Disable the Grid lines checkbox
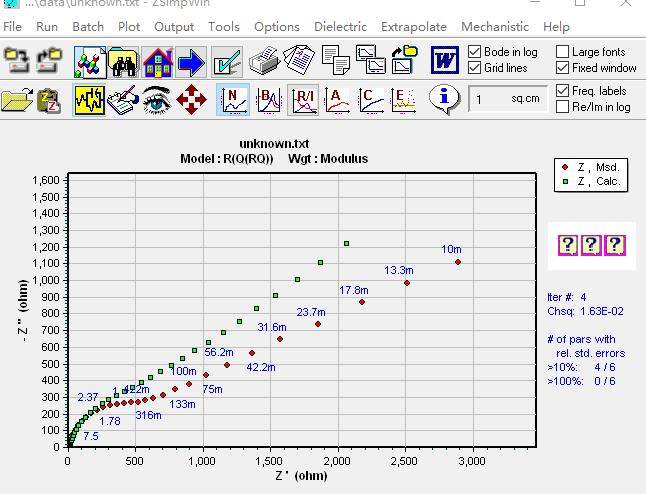This screenshot has height=494, width=646. pos(475,68)
